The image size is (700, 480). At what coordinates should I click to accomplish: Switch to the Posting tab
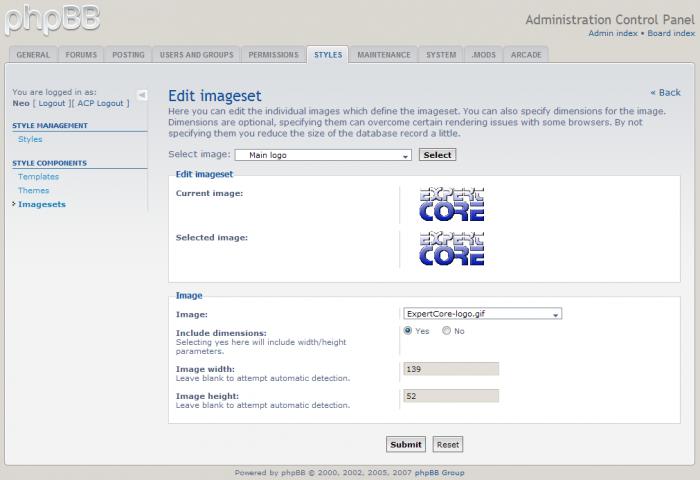pos(129,55)
